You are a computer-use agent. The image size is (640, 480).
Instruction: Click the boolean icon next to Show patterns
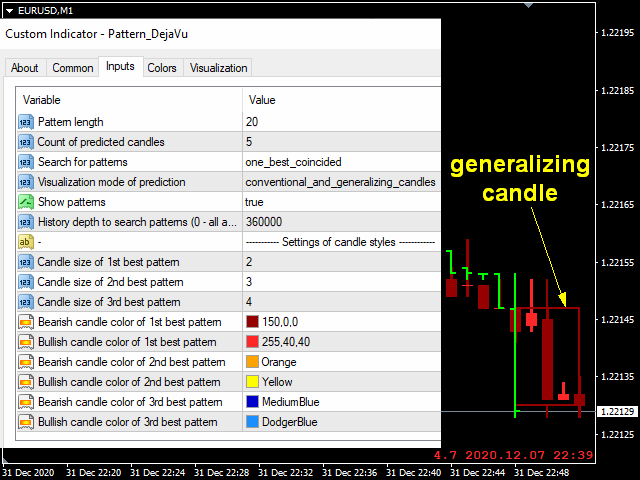(26, 202)
